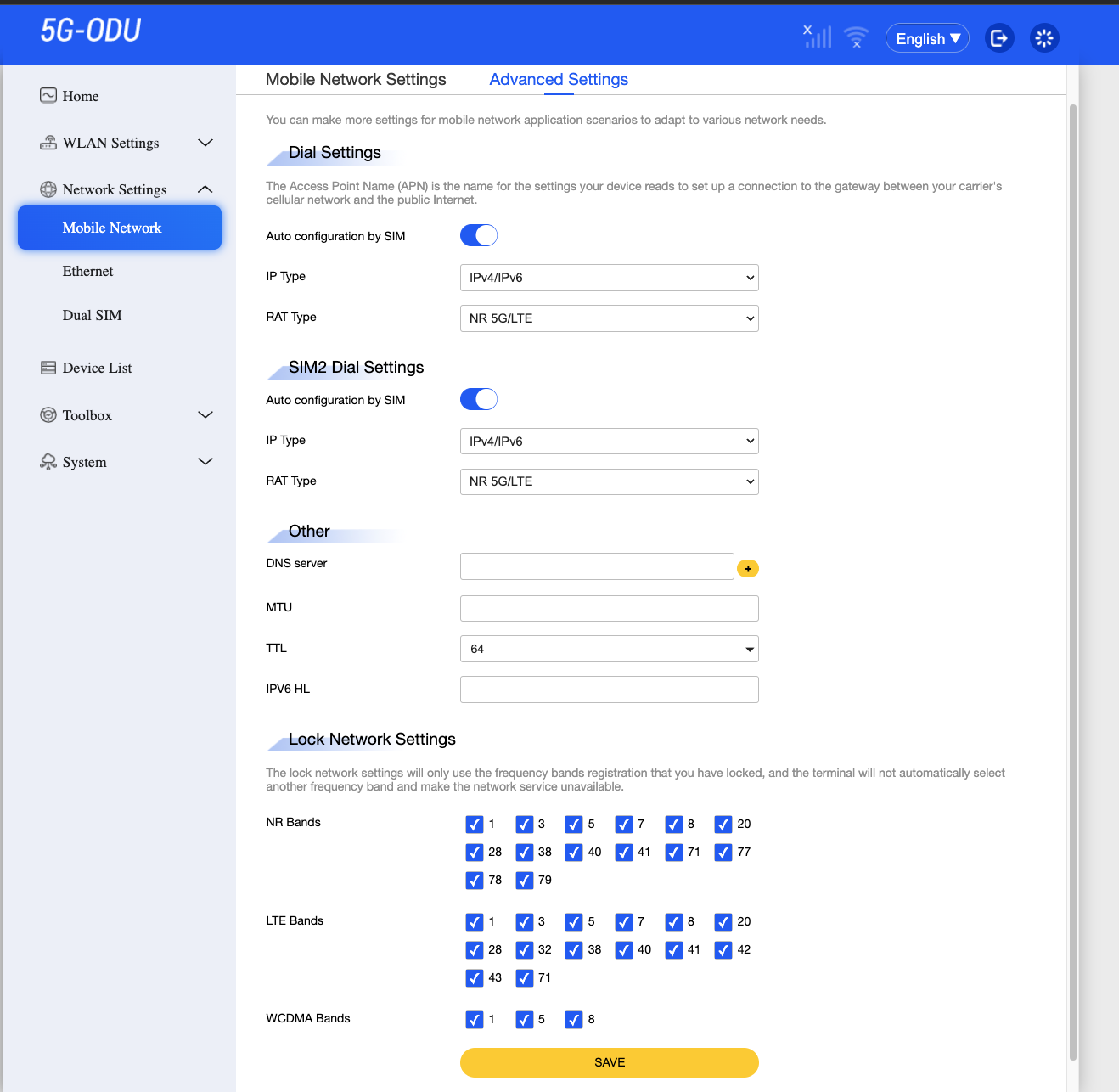Select Dual SIM in the sidebar
This screenshot has height=1092, width=1119.
click(92, 315)
